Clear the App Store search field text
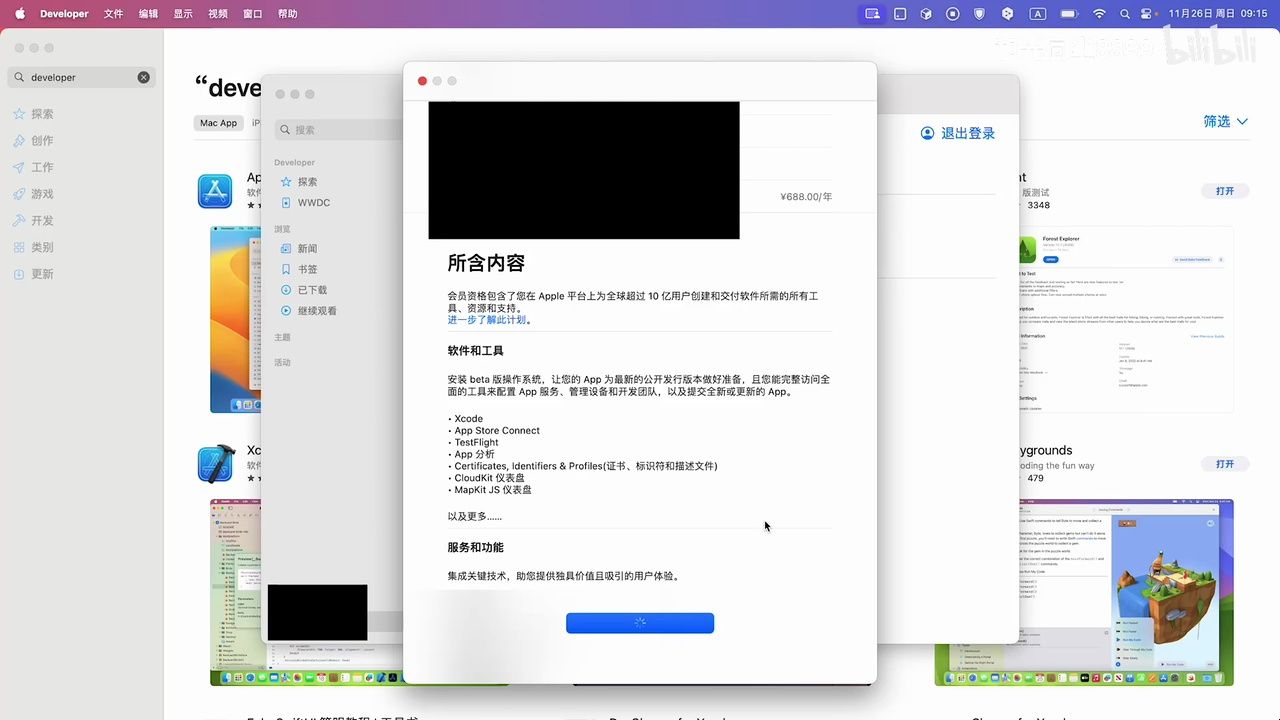Viewport: 1280px width, 720px height. pos(143,77)
